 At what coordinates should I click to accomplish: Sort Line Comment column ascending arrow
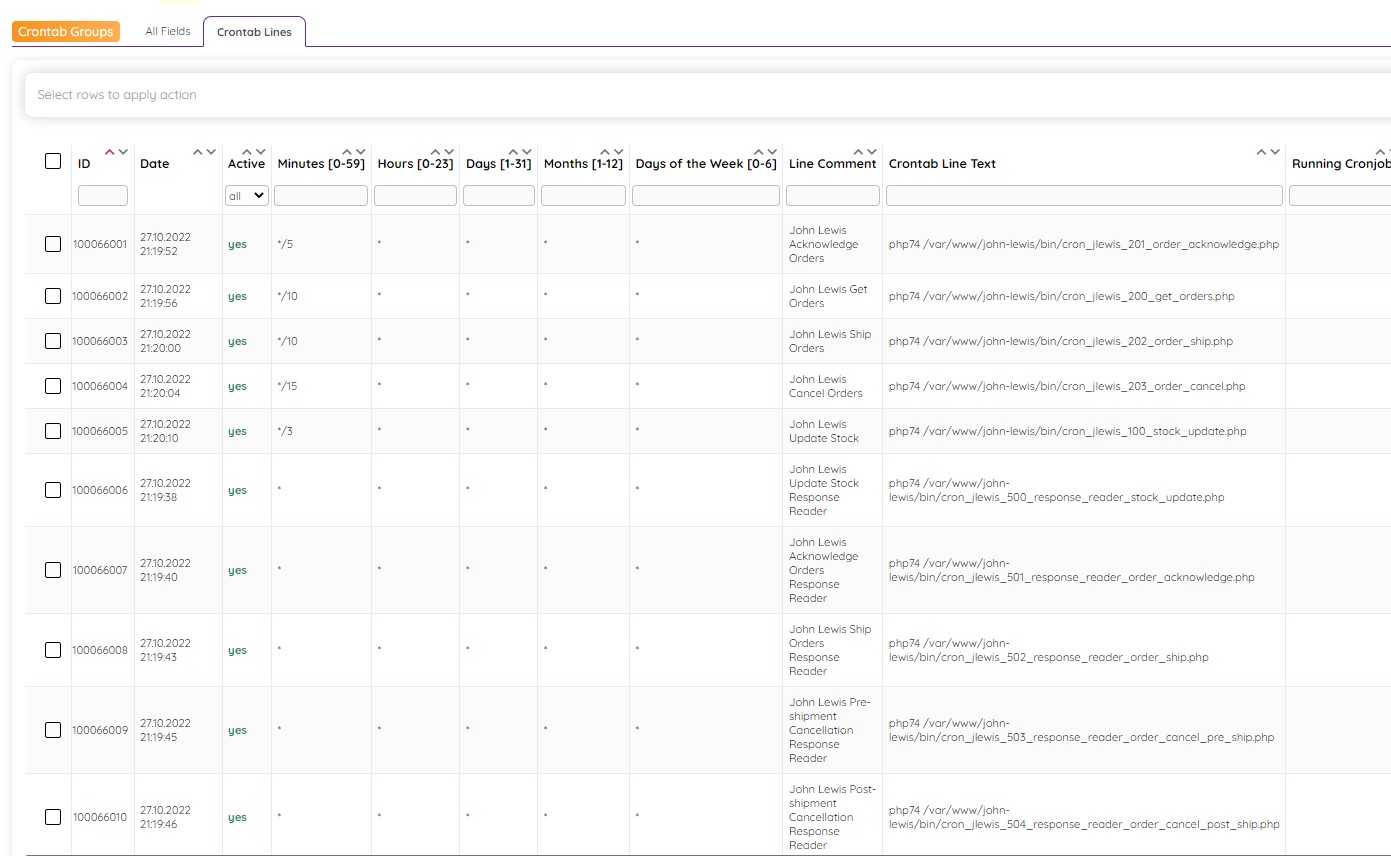859,152
